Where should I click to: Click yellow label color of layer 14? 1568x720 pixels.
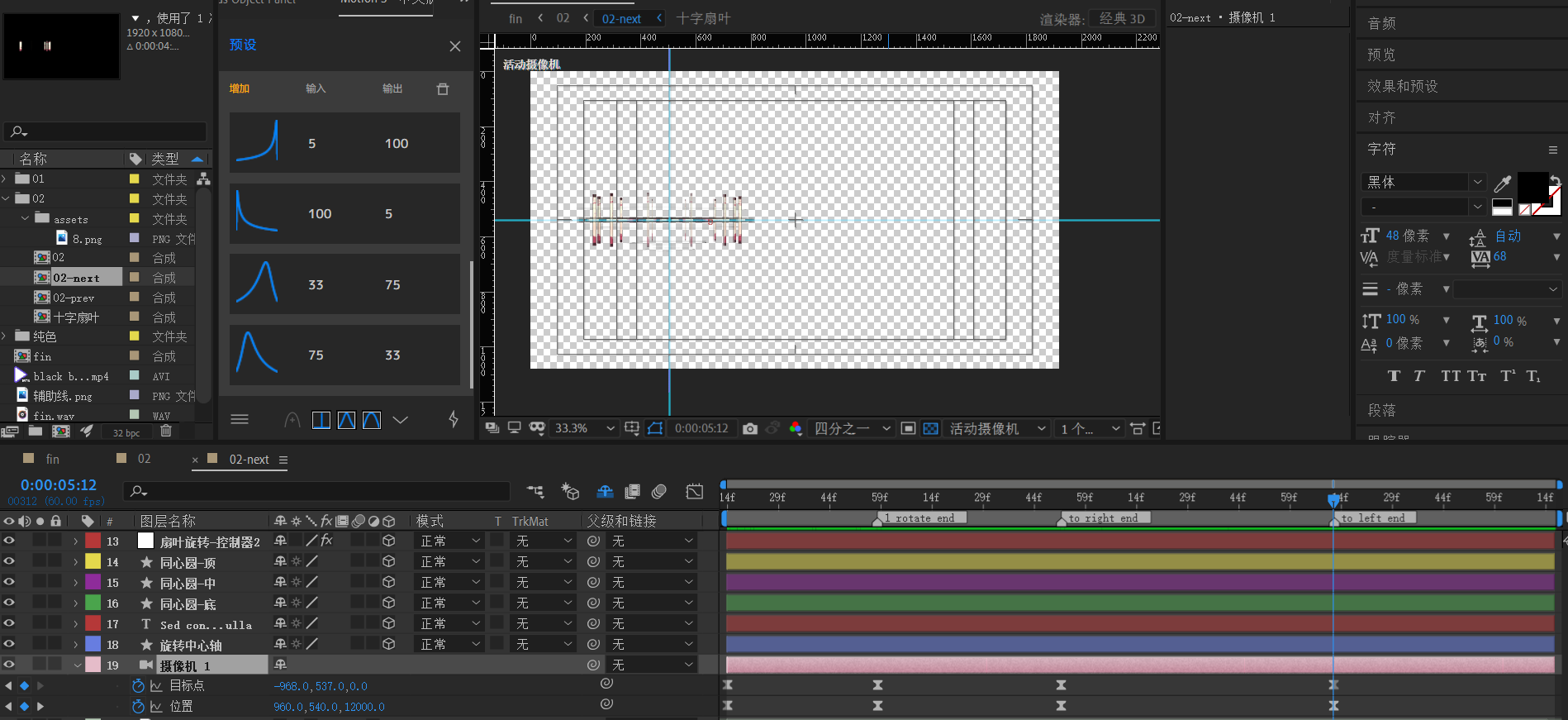pyautogui.click(x=93, y=561)
